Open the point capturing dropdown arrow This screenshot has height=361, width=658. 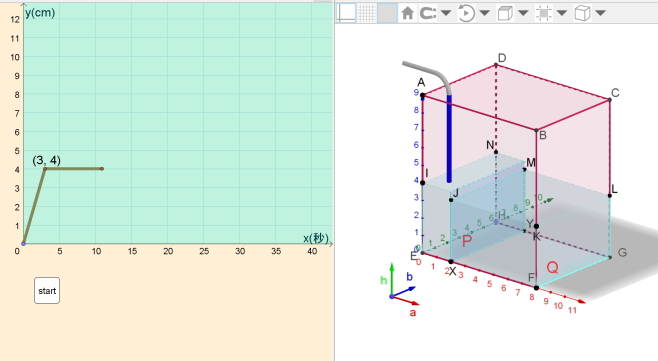(446, 13)
